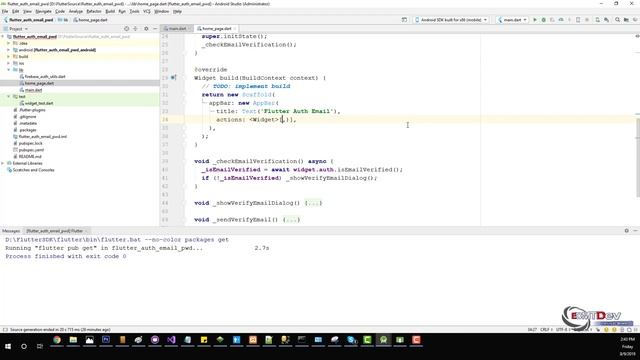Collapse the flutter_auth_email_pwd root node
640x360 pixels.
point(3,36)
